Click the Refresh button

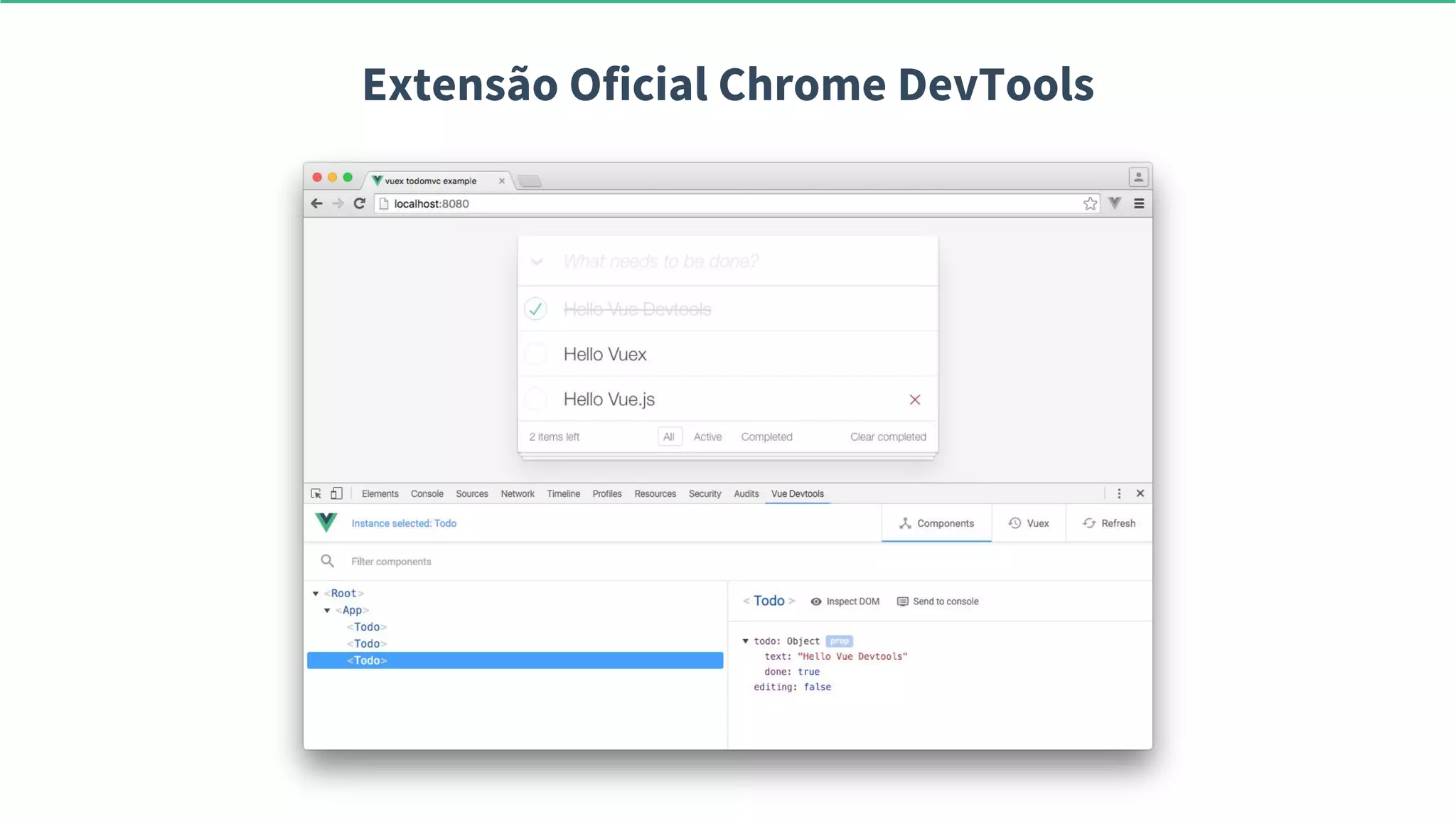(1109, 523)
